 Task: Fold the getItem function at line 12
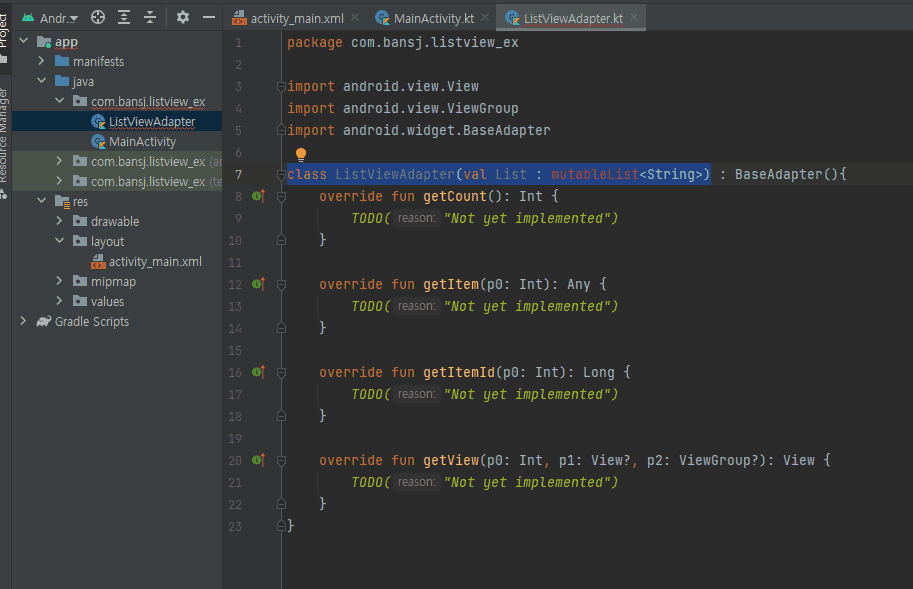[x=282, y=285]
